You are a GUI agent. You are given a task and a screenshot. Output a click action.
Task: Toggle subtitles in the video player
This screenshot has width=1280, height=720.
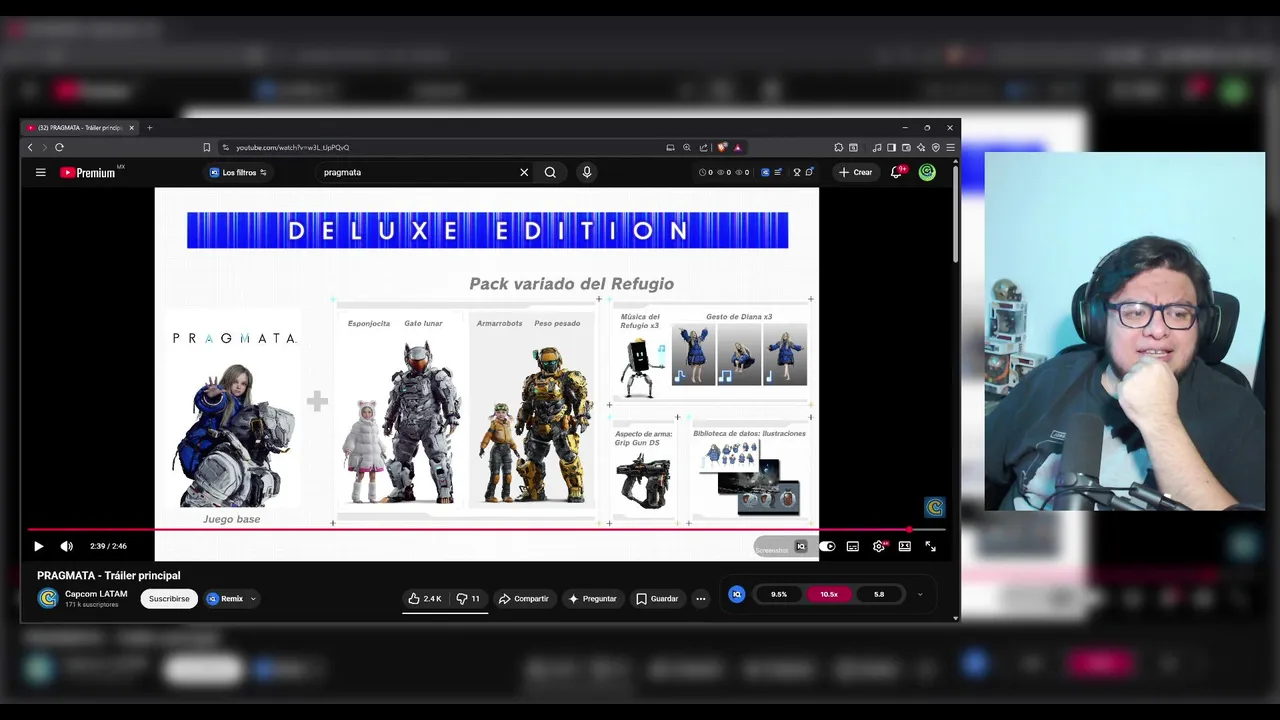tap(853, 546)
